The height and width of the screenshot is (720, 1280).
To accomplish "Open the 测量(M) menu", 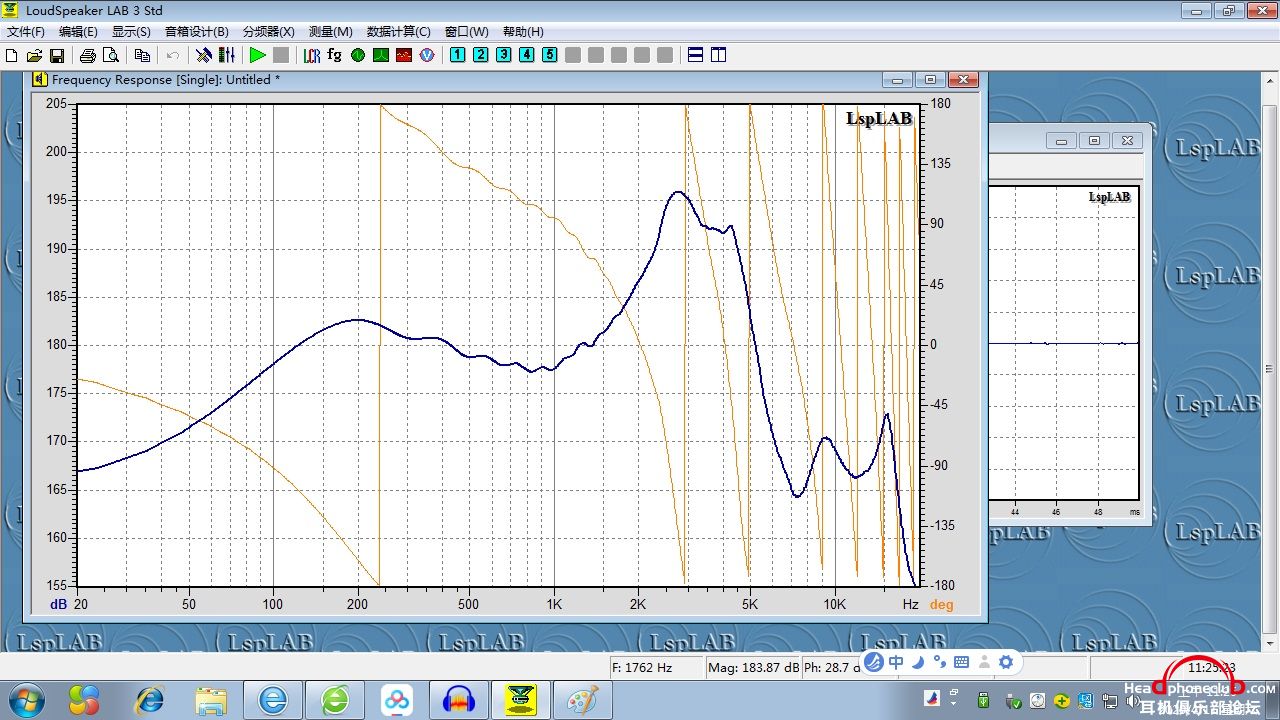I will click(x=331, y=32).
